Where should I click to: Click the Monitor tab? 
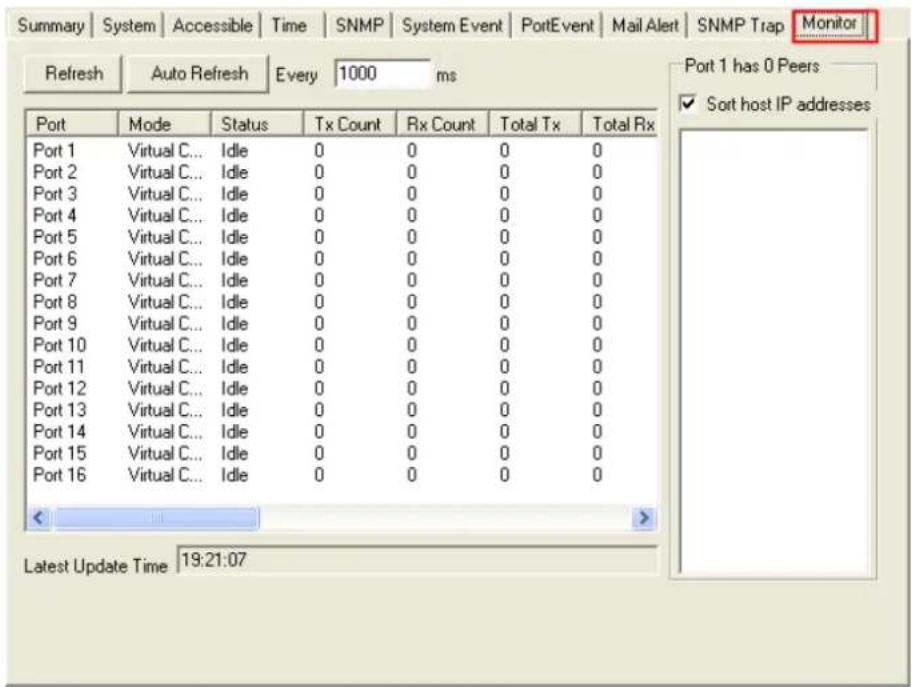(830, 24)
